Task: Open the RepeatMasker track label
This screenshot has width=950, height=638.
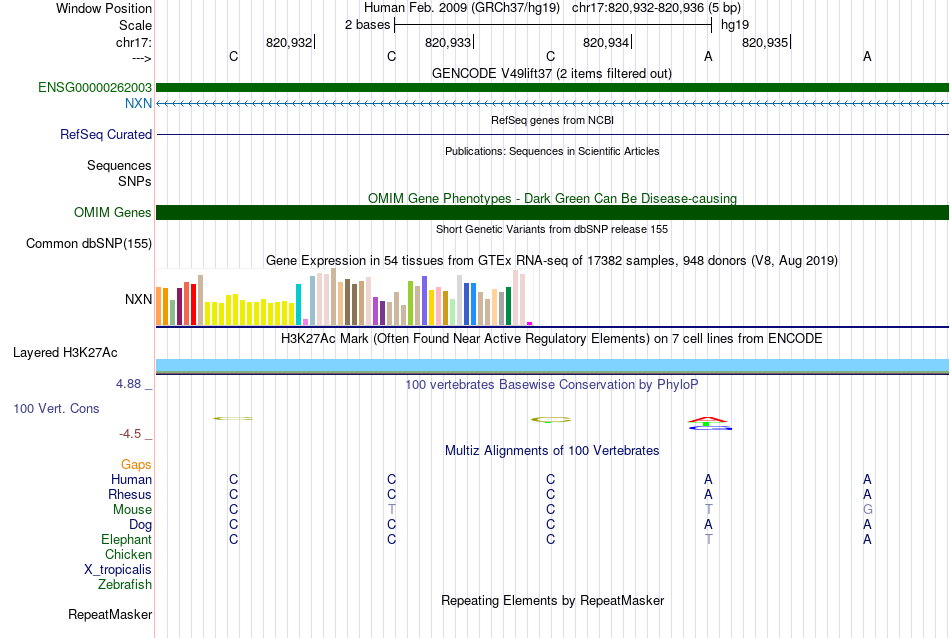Action: [110, 614]
